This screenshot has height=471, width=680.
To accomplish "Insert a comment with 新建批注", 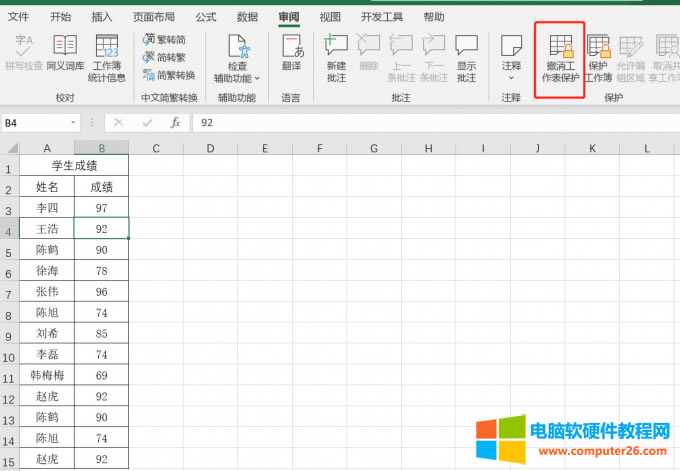I will pyautogui.click(x=336, y=56).
